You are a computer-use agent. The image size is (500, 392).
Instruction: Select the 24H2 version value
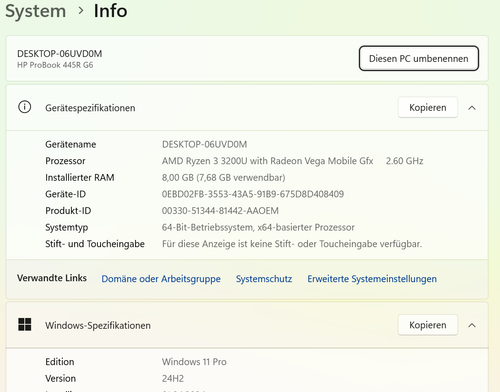173,378
